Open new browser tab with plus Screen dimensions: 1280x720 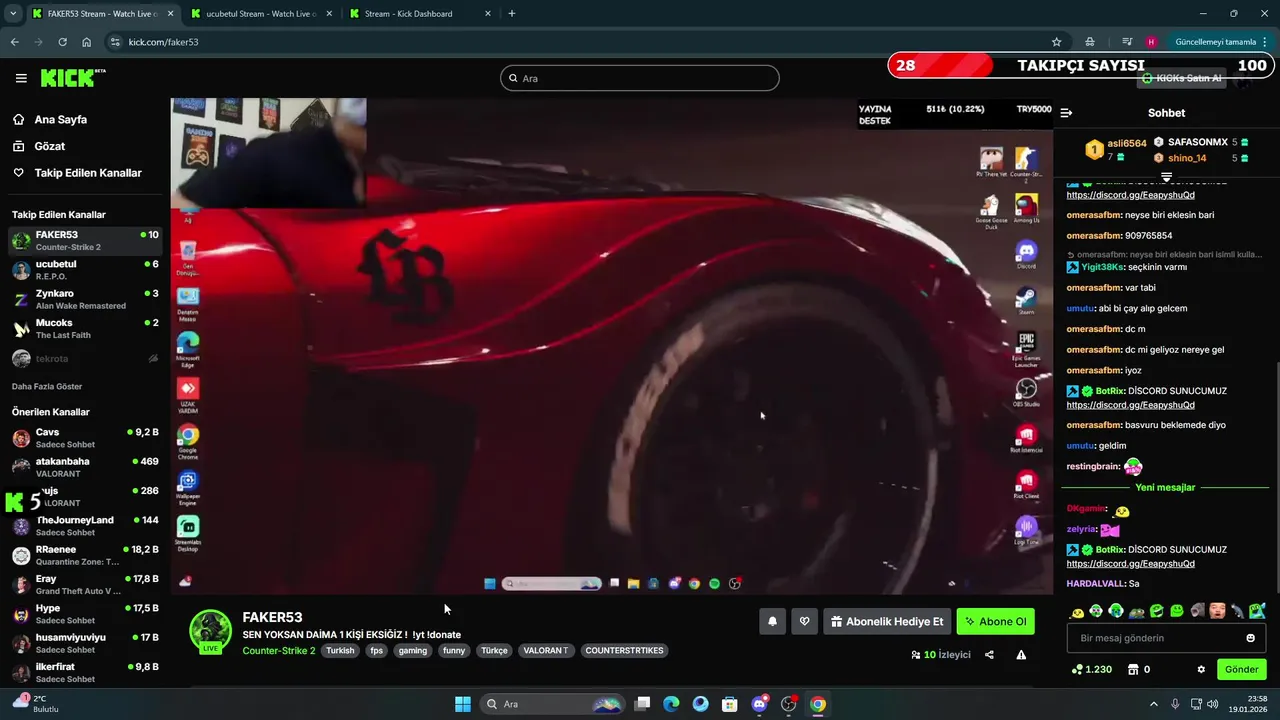click(512, 13)
